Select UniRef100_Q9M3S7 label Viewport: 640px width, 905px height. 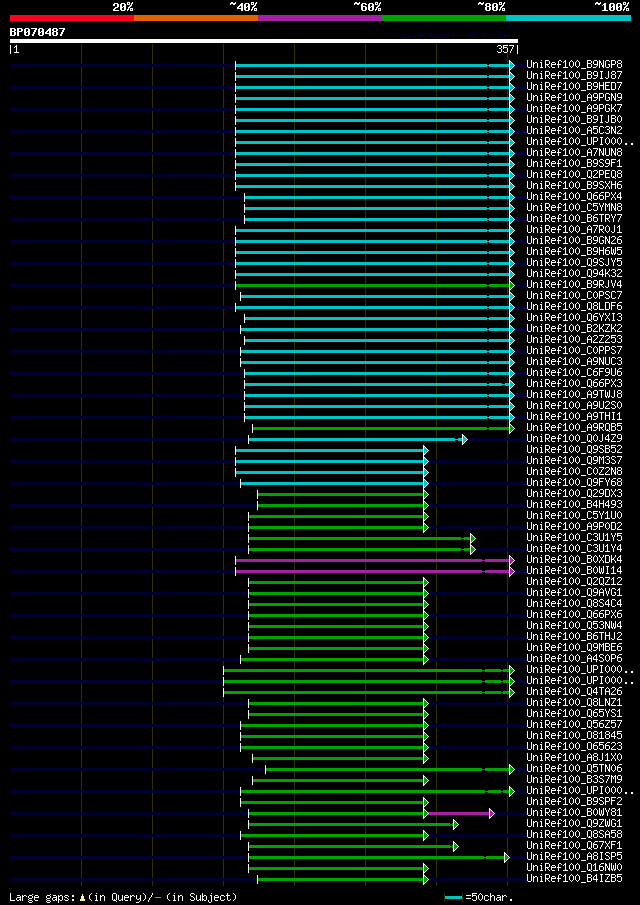point(574,461)
